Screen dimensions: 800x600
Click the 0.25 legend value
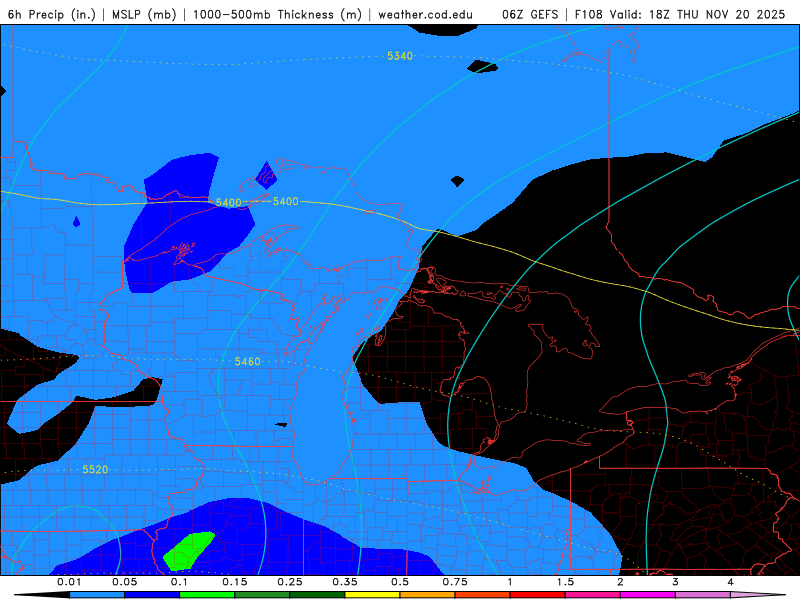point(290,582)
